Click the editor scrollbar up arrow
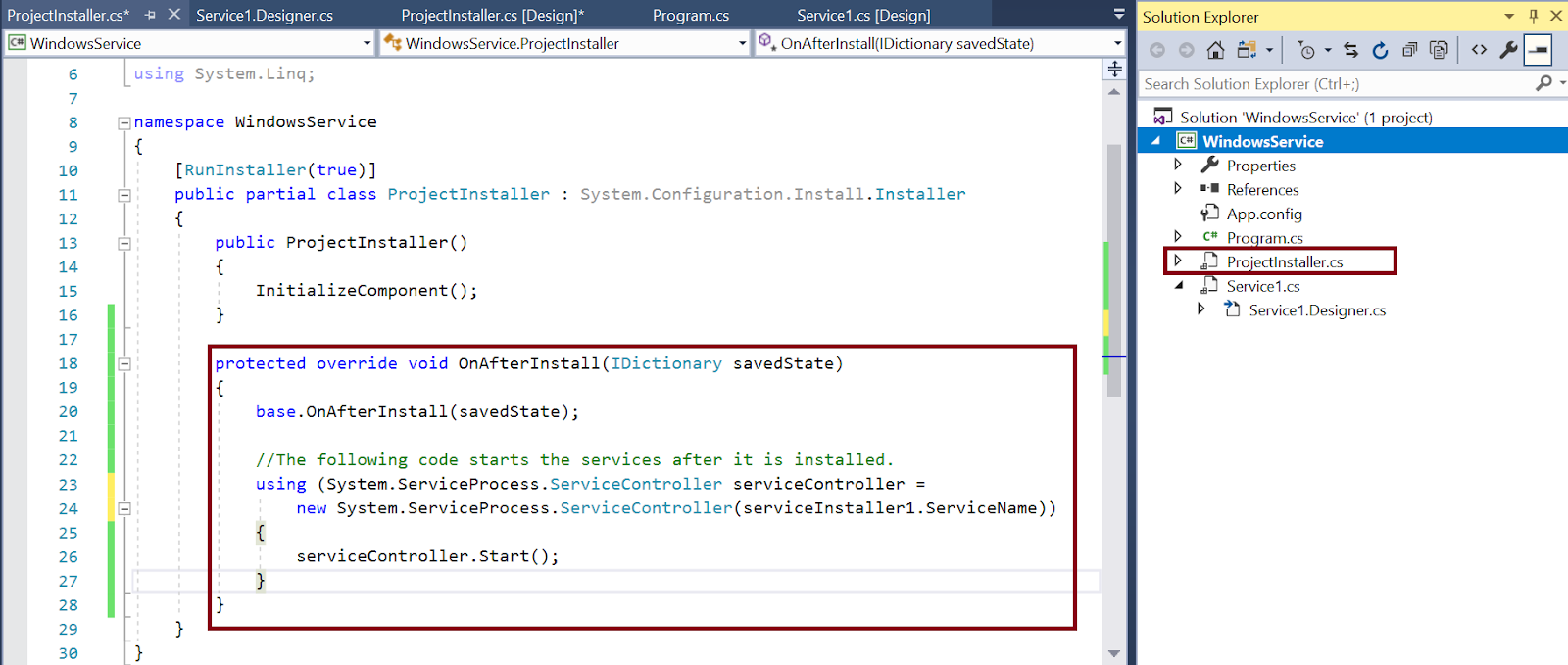 1113,91
